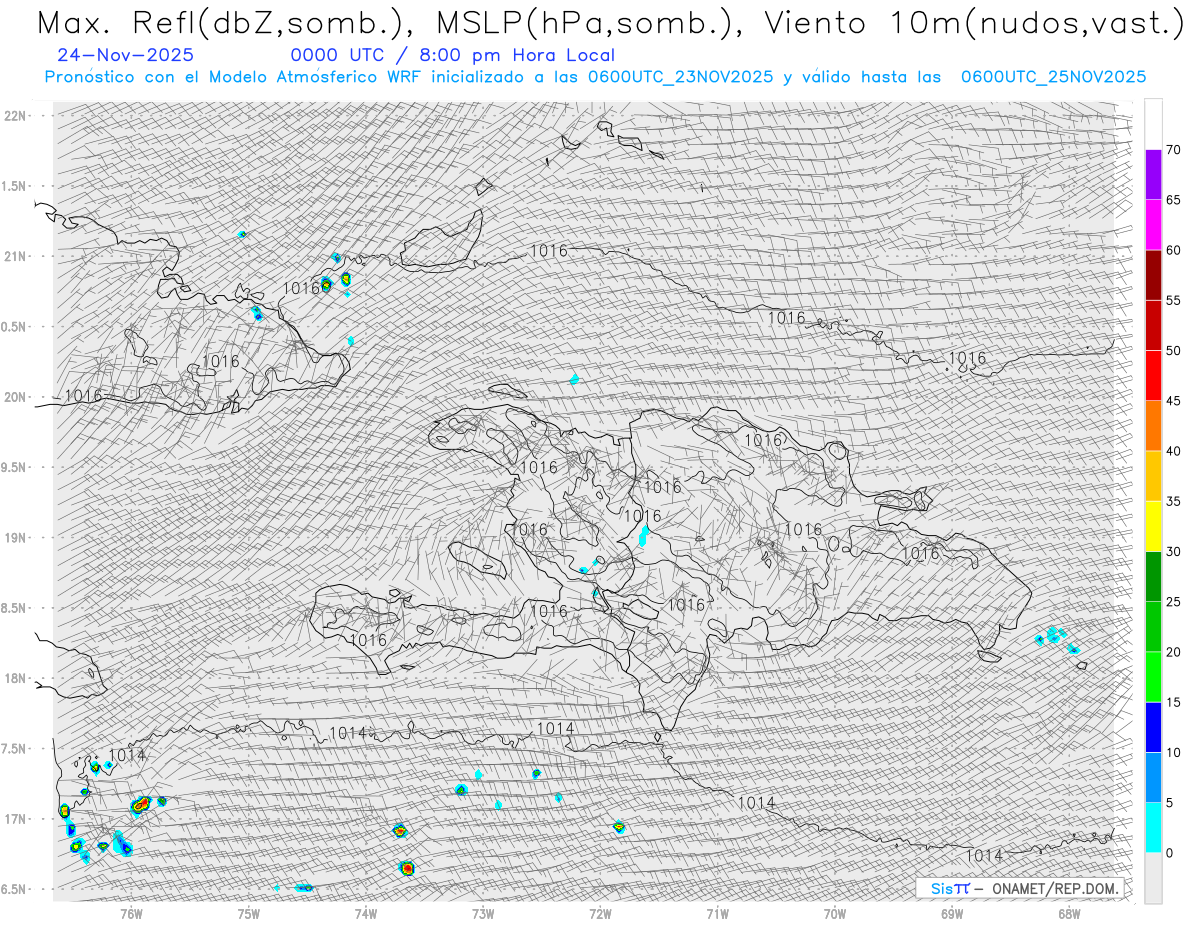This screenshot has width=1200, height=927.
Task: Click the 72W longitude axis label
Action: point(600,914)
